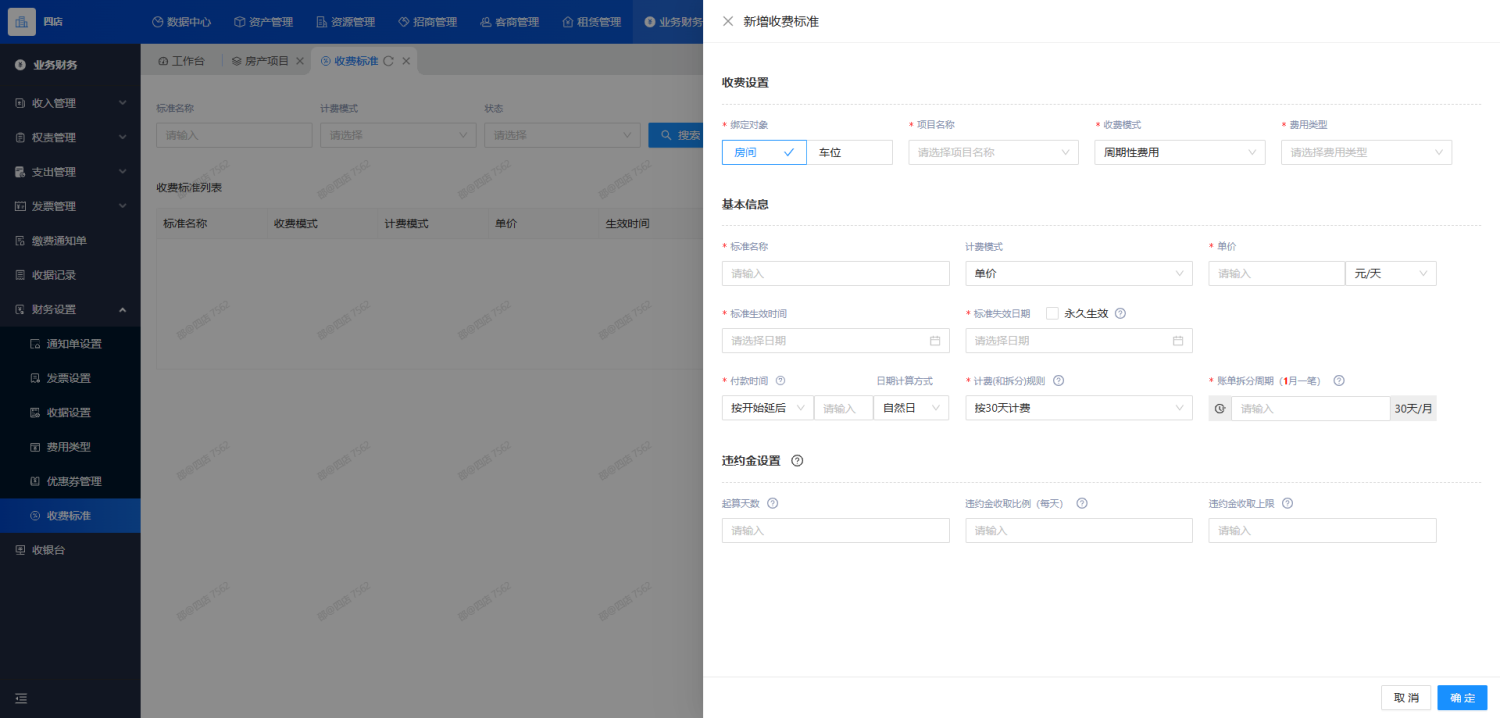Click the 违约金收取上限 input field
Viewport: 1500px width, 718px height.
(x=1323, y=531)
